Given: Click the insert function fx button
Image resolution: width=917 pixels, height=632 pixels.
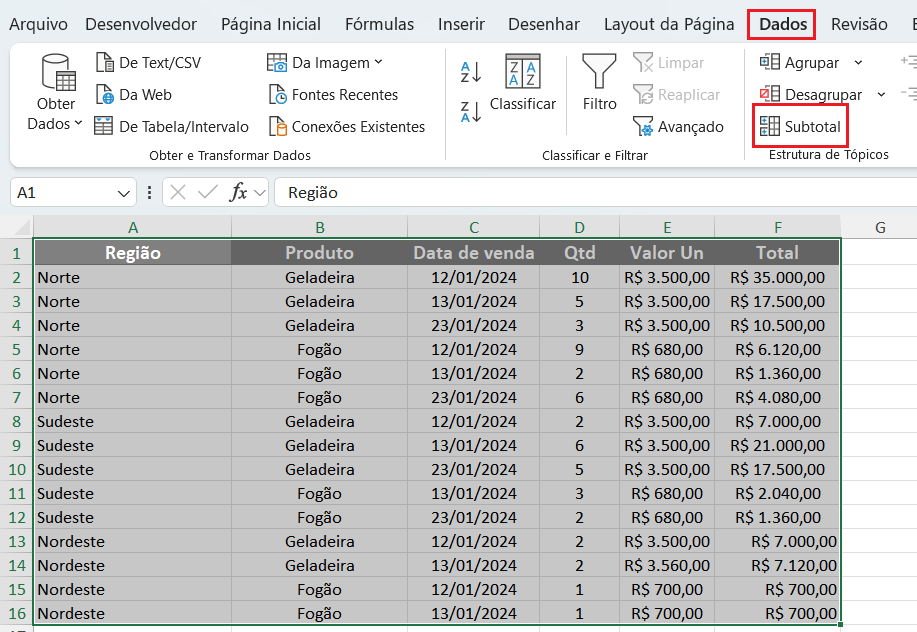Looking at the screenshot, I should [x=238, y=192].
